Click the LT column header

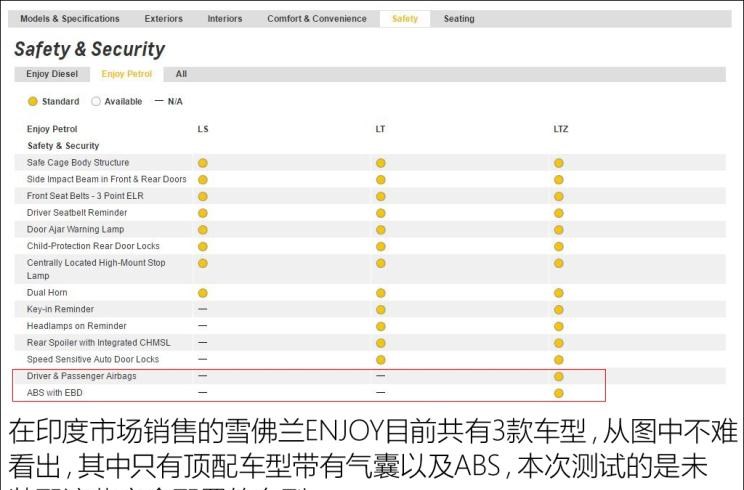pyautogui.click(x=380, y=129)
